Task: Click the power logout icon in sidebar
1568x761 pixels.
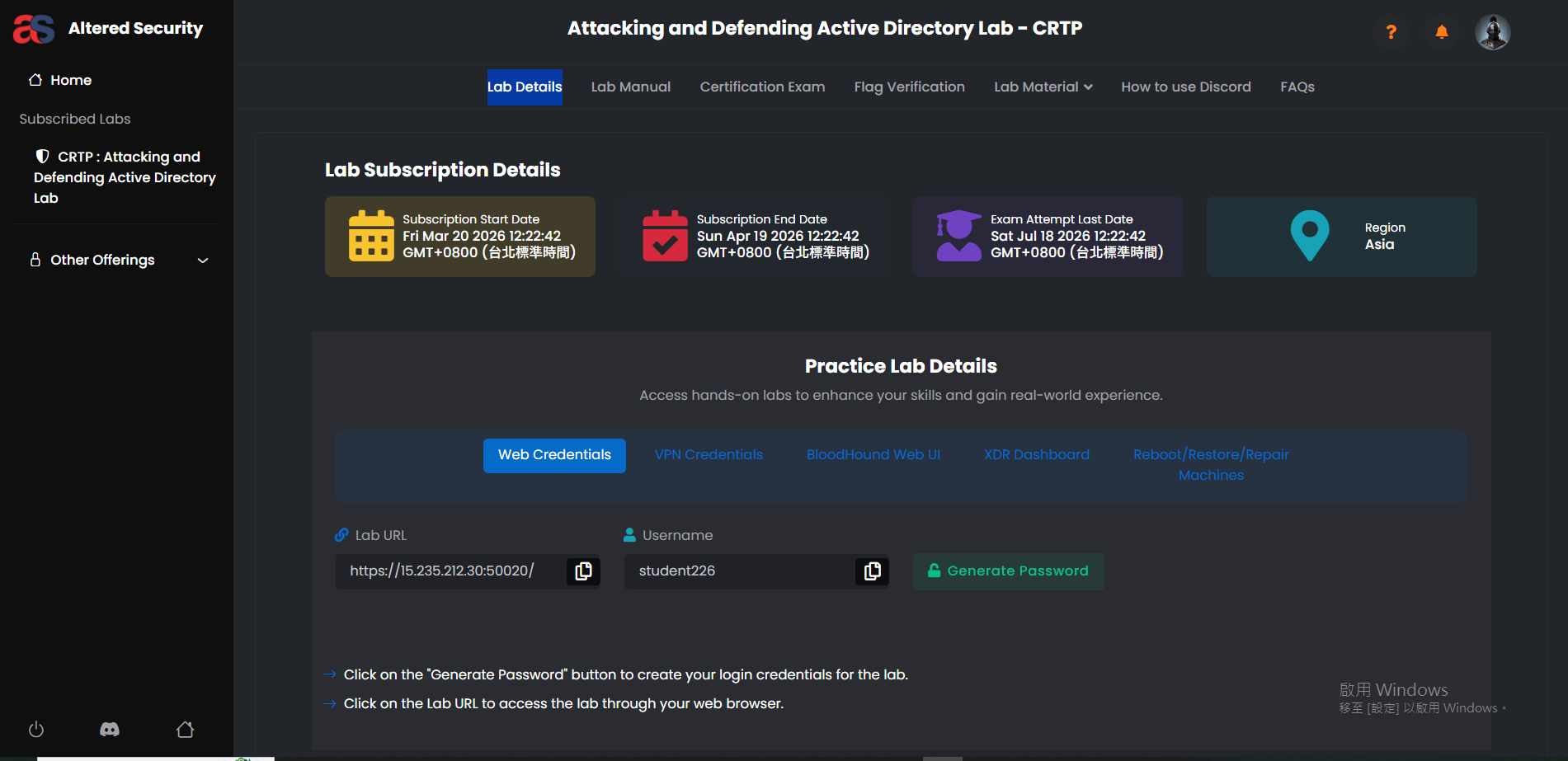Action: [x=36, y=730]
